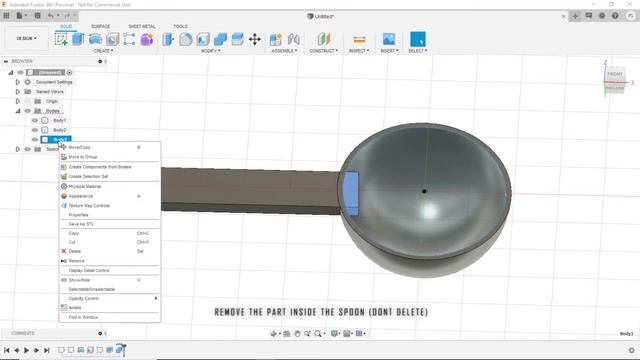Click the ViewCube front face
Screen dimensions: 640x360
(615, 74)
